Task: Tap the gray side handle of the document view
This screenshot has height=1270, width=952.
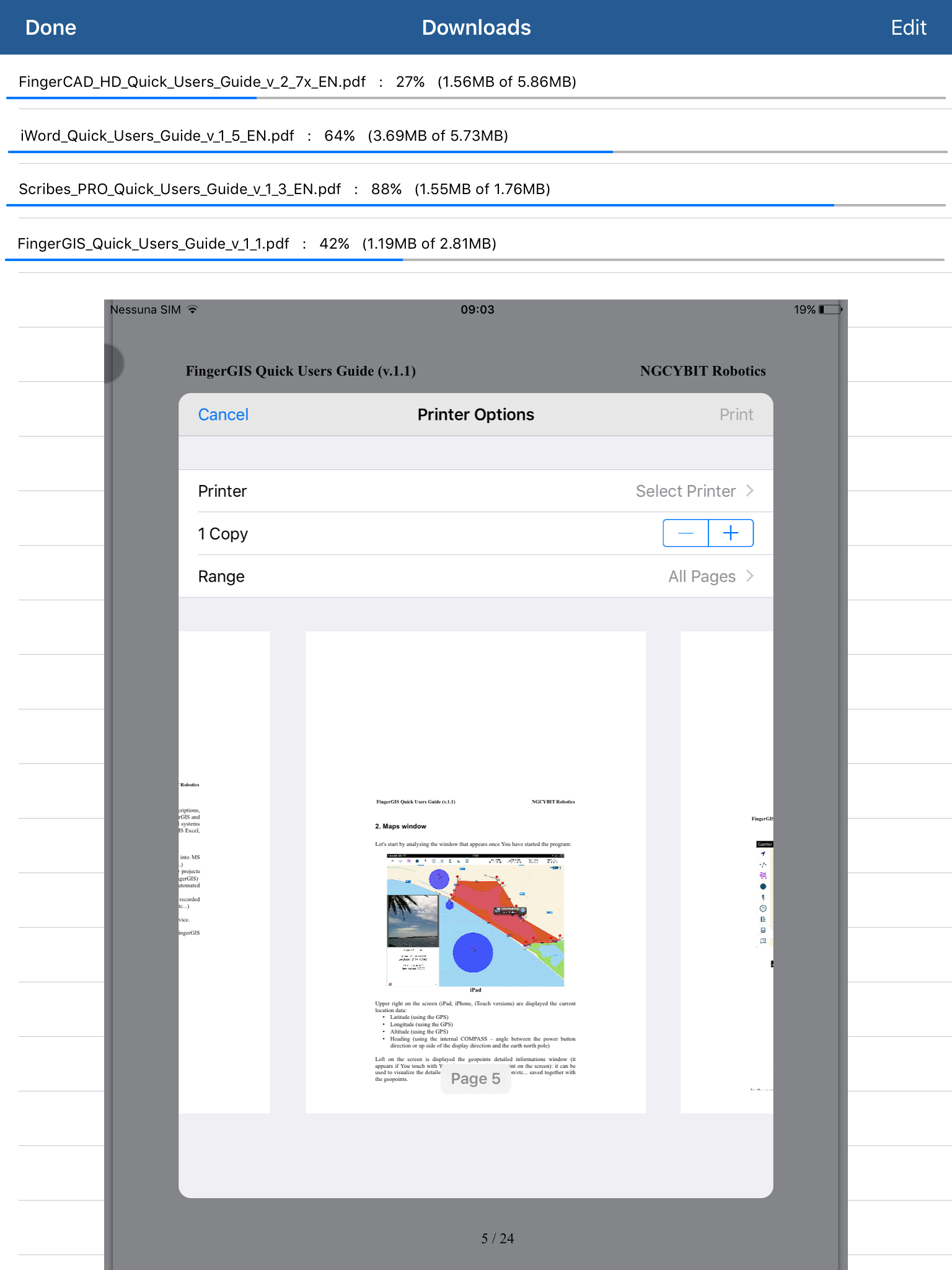Action: coord(114,363)
